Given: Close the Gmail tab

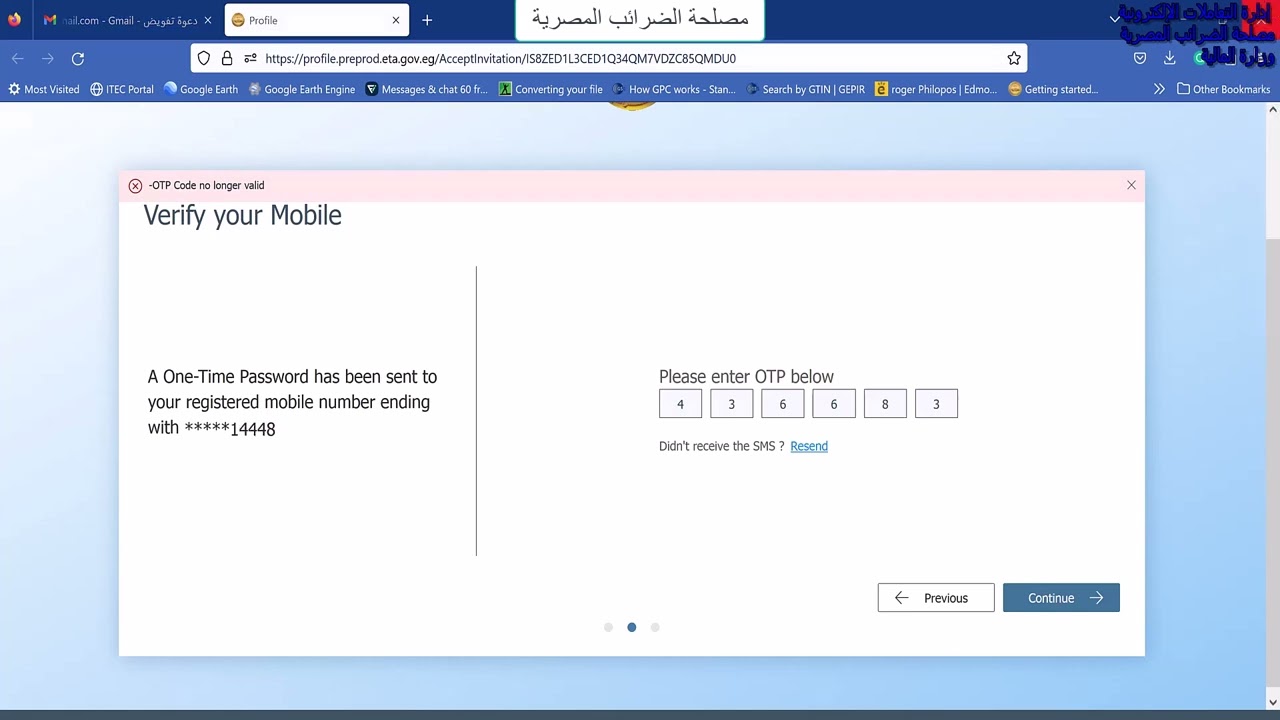Looking at the screenshot, I should (x=207, y=20).
